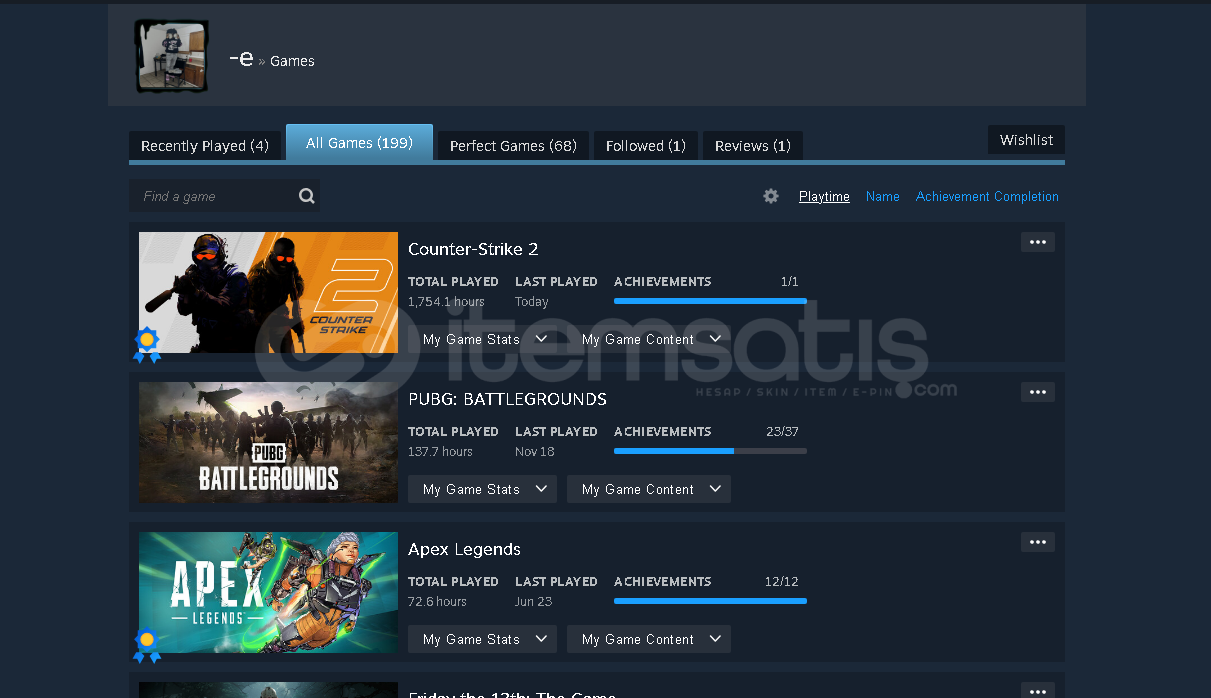Open the Wishlist button
Screen dimensions: 1211x698
click(x=1026, y=140)
